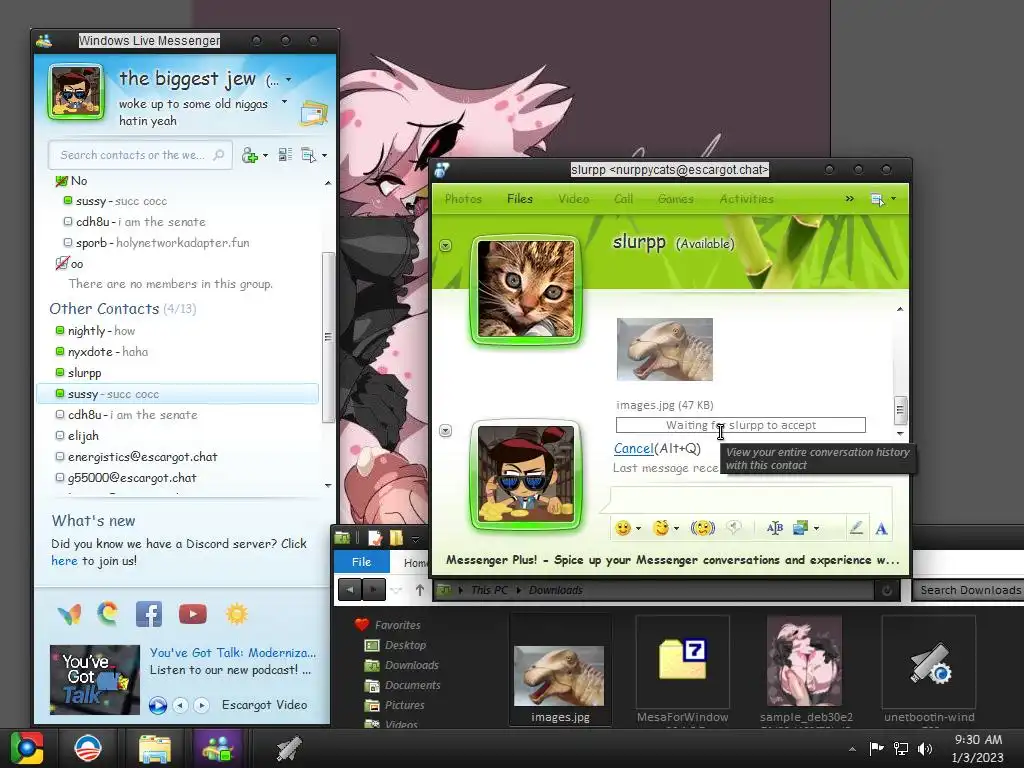1024x768 pixels.
Task: Open the add contact icon in Messenger
Action: click(249, 155)
